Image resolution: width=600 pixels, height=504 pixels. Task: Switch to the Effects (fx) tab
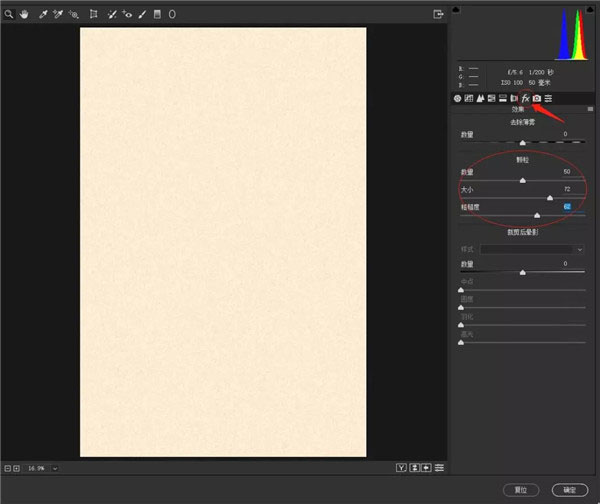[x=525, y=98]
